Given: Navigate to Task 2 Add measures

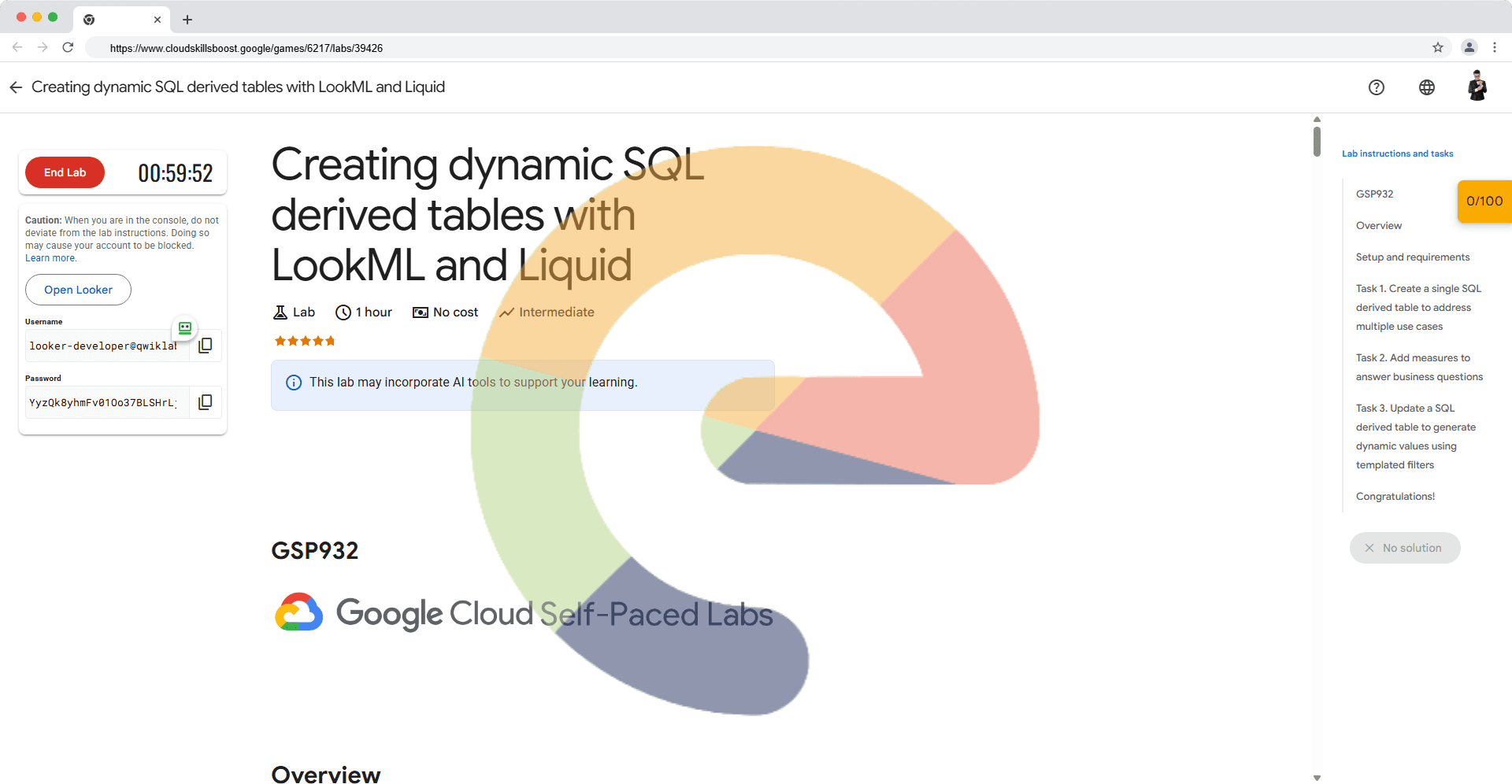Looking at the screenshot, I should (1418, 368).
